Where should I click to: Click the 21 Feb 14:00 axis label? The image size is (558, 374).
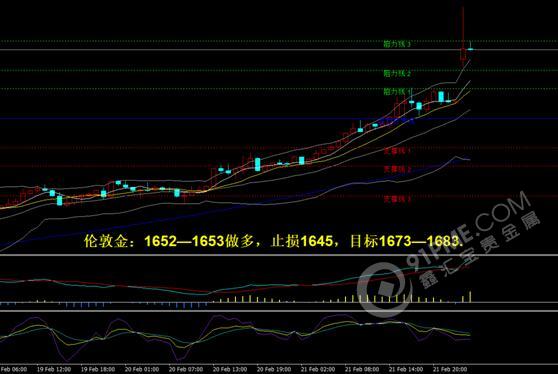click(x=406, y=369)
